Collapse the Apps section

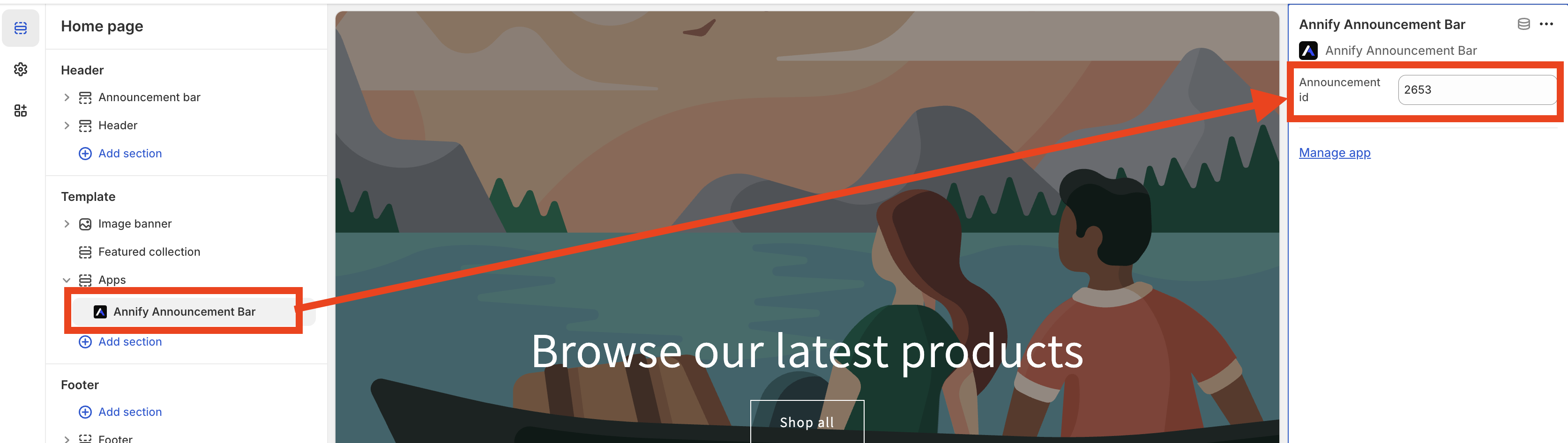(67, 280)
